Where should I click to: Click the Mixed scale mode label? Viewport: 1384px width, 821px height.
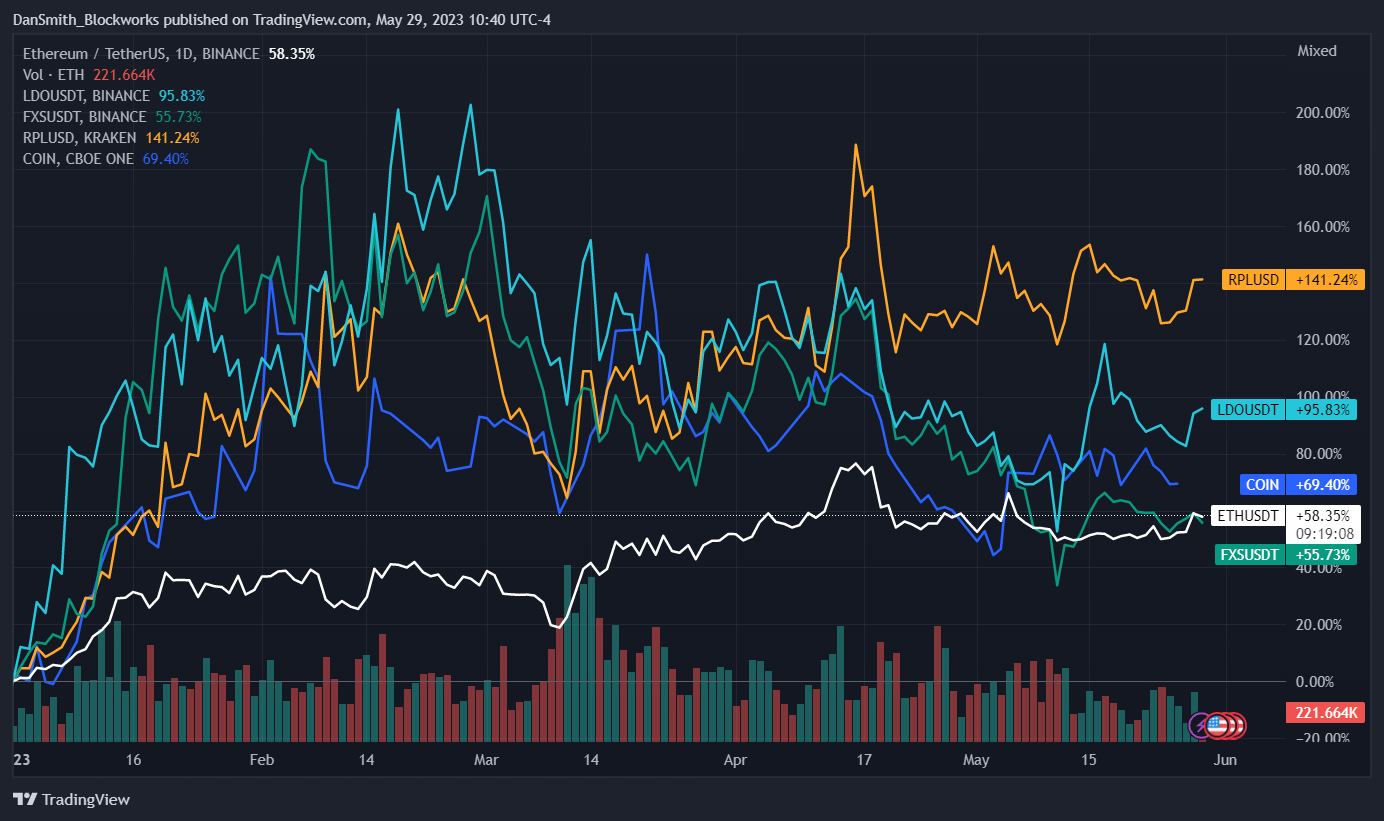pyautogui.click(x=1316, y=51)
